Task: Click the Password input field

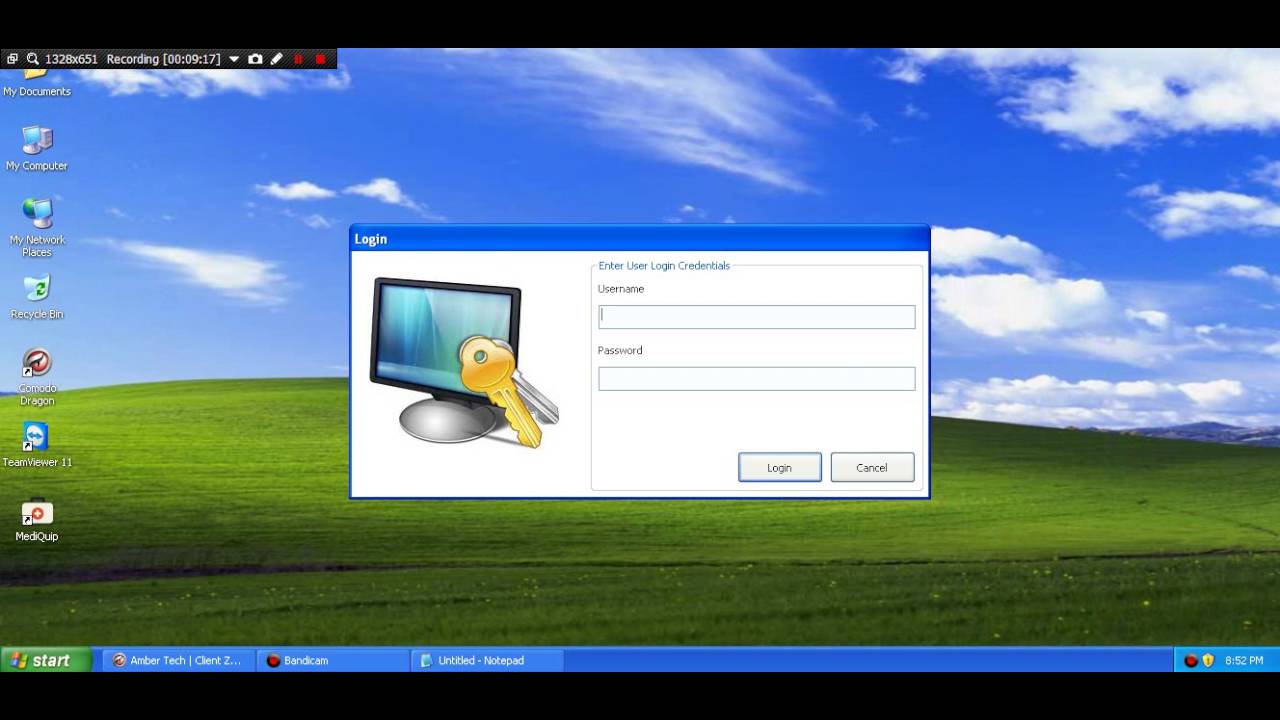Action: (756, 379)
